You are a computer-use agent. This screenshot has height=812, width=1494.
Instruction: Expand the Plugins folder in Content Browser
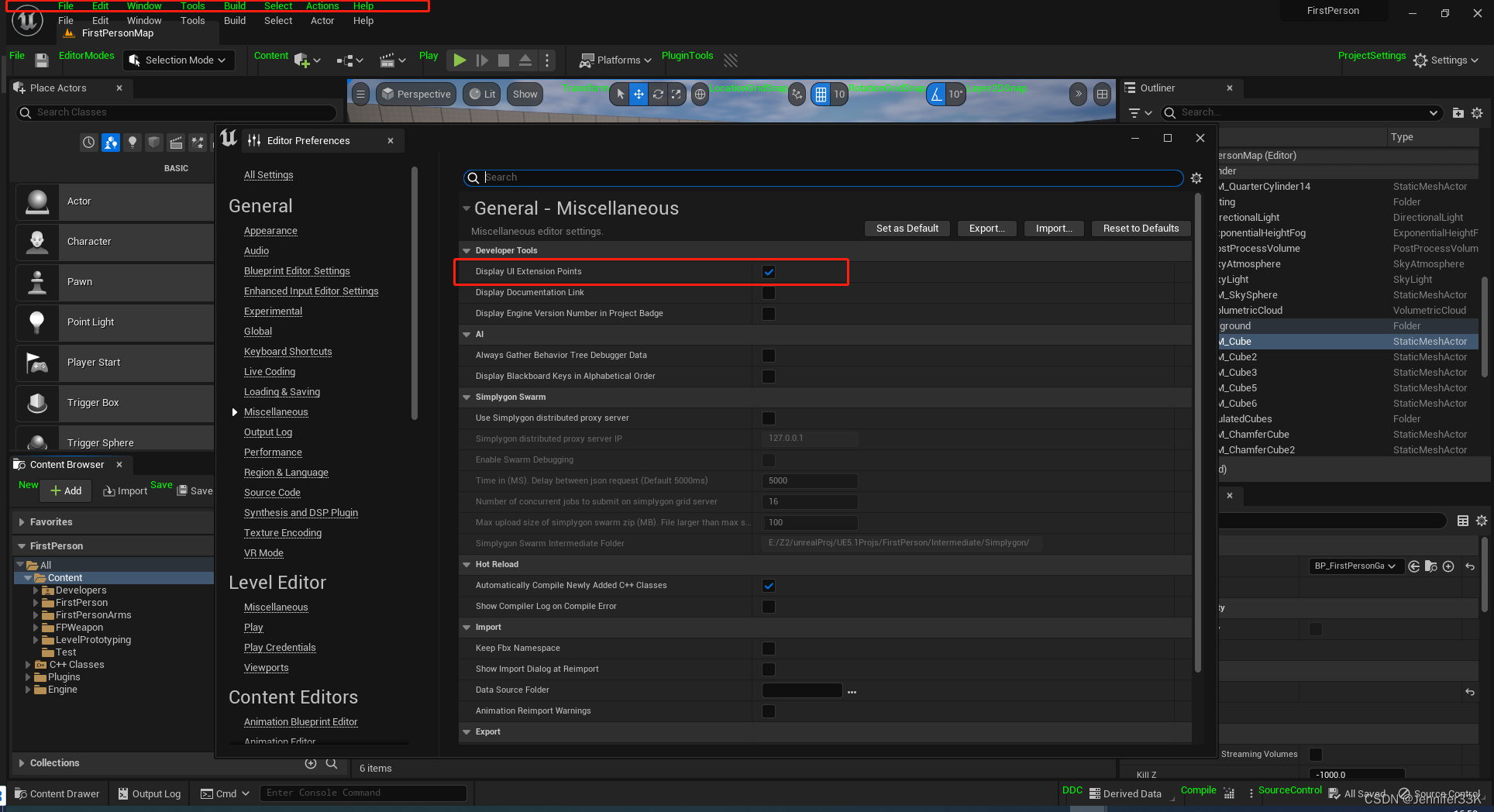(29, 676)
